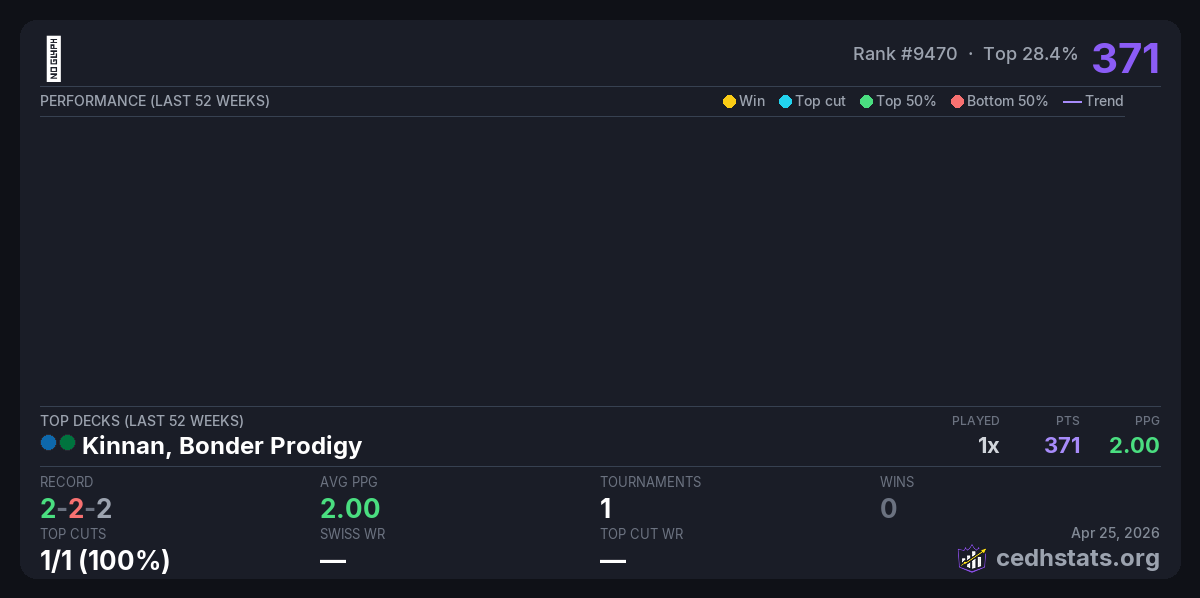Image resolution: width=1200 pixels, height=598 pixels.
Task: Click the large 371 points score
Action: [x=1126, y=59]
